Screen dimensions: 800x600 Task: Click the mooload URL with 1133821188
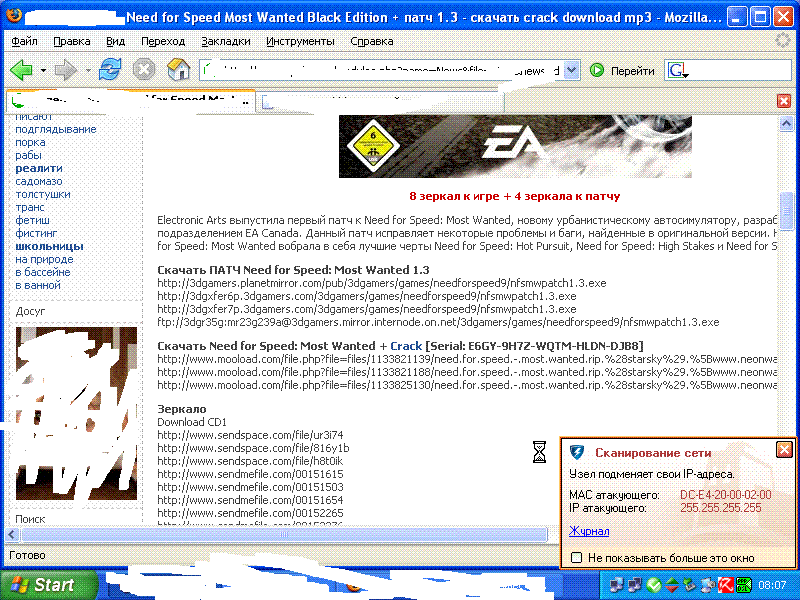[467, 372]
